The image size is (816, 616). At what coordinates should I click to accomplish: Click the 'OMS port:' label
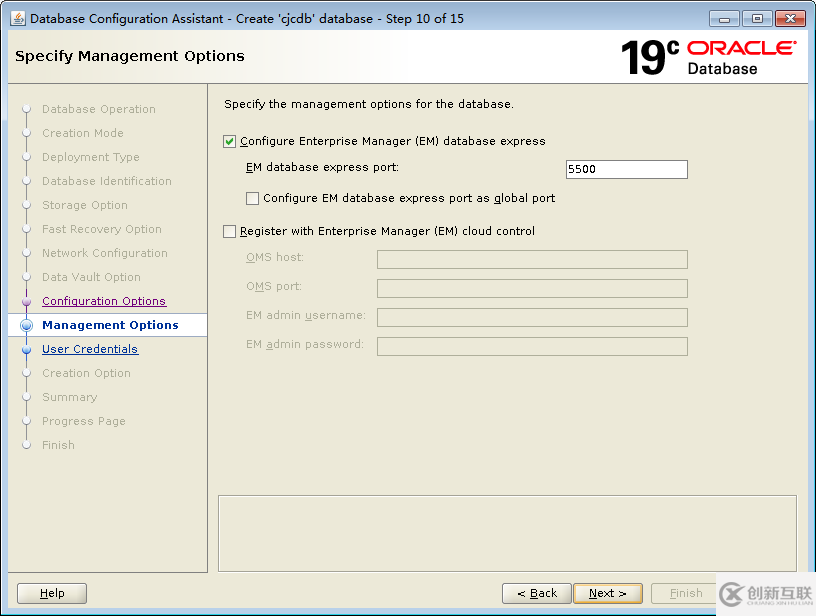[274, 287]
